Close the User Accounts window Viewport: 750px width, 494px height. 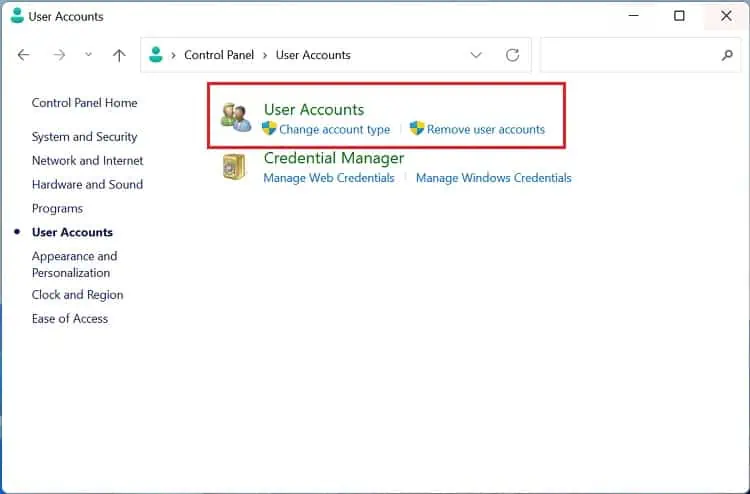(726, 16)
